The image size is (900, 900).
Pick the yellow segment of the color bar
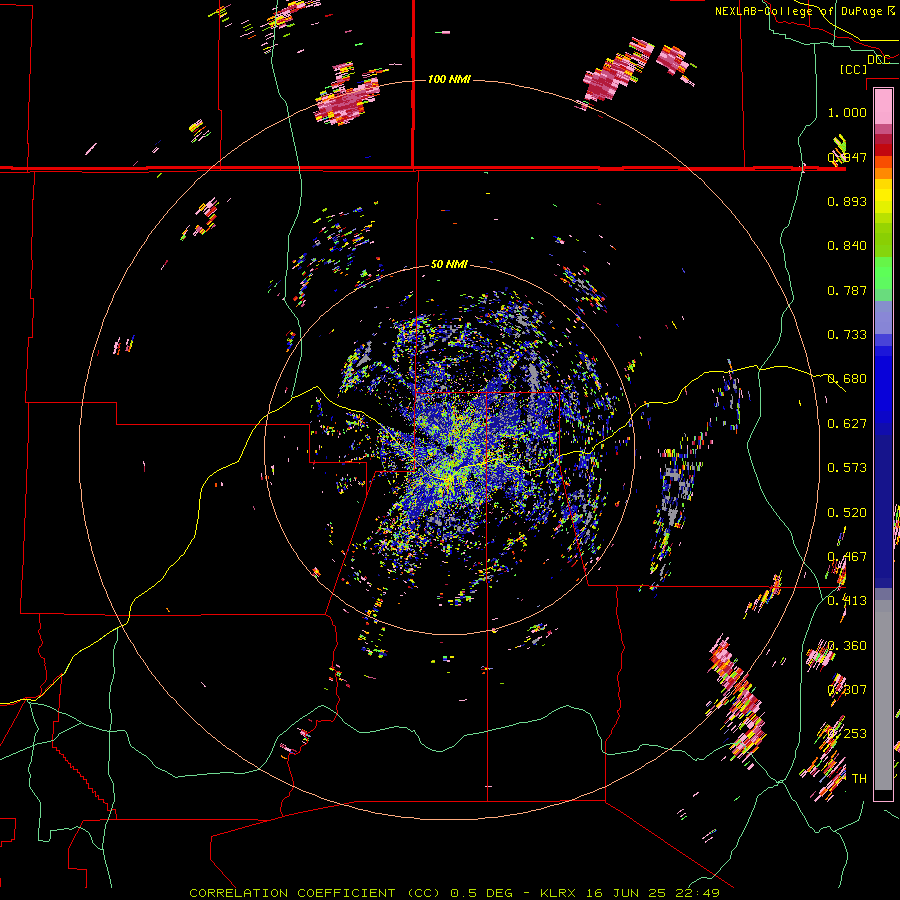click(883, 196)
